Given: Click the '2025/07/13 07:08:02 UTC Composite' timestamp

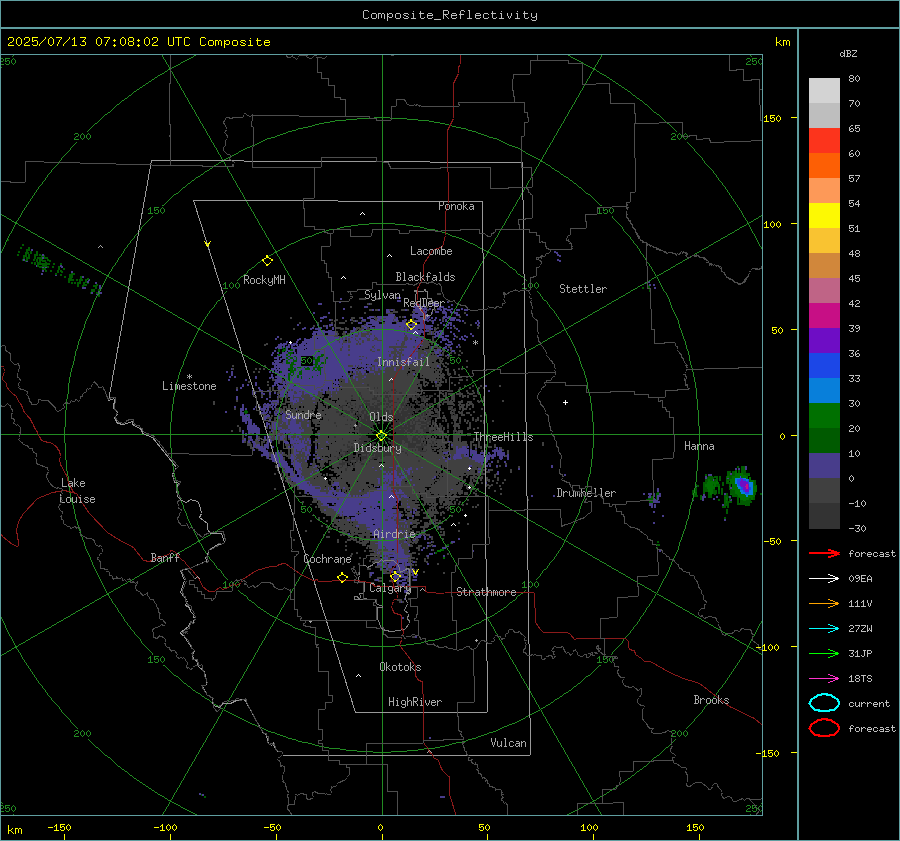Looking at the screenshot, I should (139, 42).
